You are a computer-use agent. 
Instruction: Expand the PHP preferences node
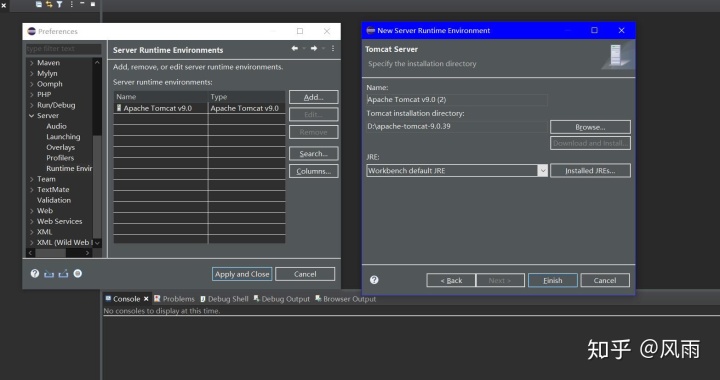(32, 95)
